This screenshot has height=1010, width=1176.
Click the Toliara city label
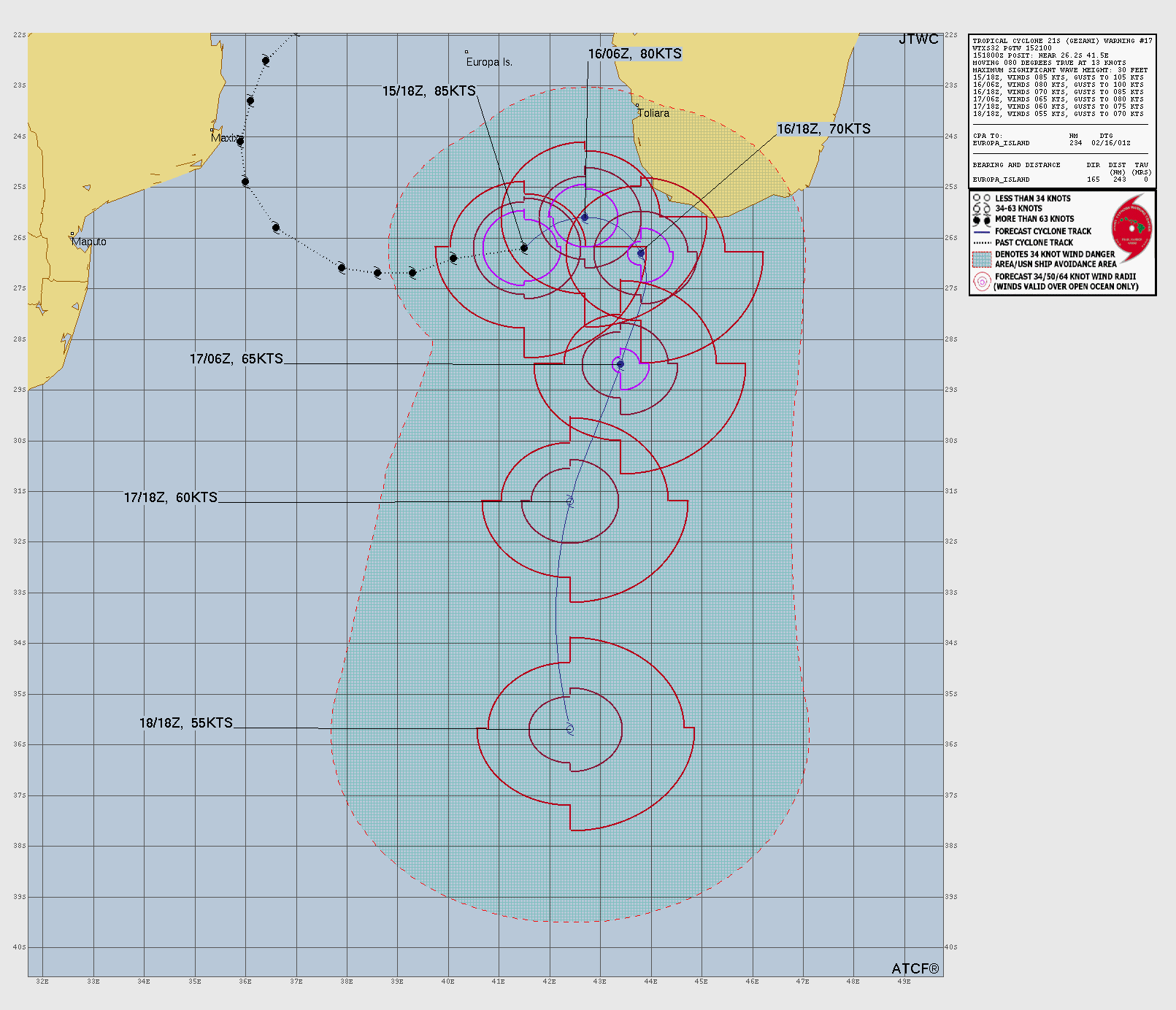point(653,113)
